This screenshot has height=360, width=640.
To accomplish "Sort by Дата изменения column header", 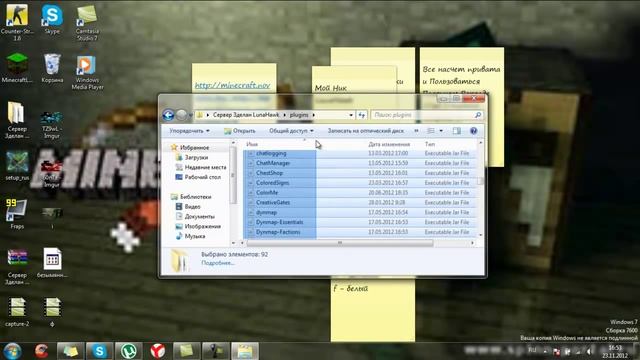I will [x=389, y=144].
